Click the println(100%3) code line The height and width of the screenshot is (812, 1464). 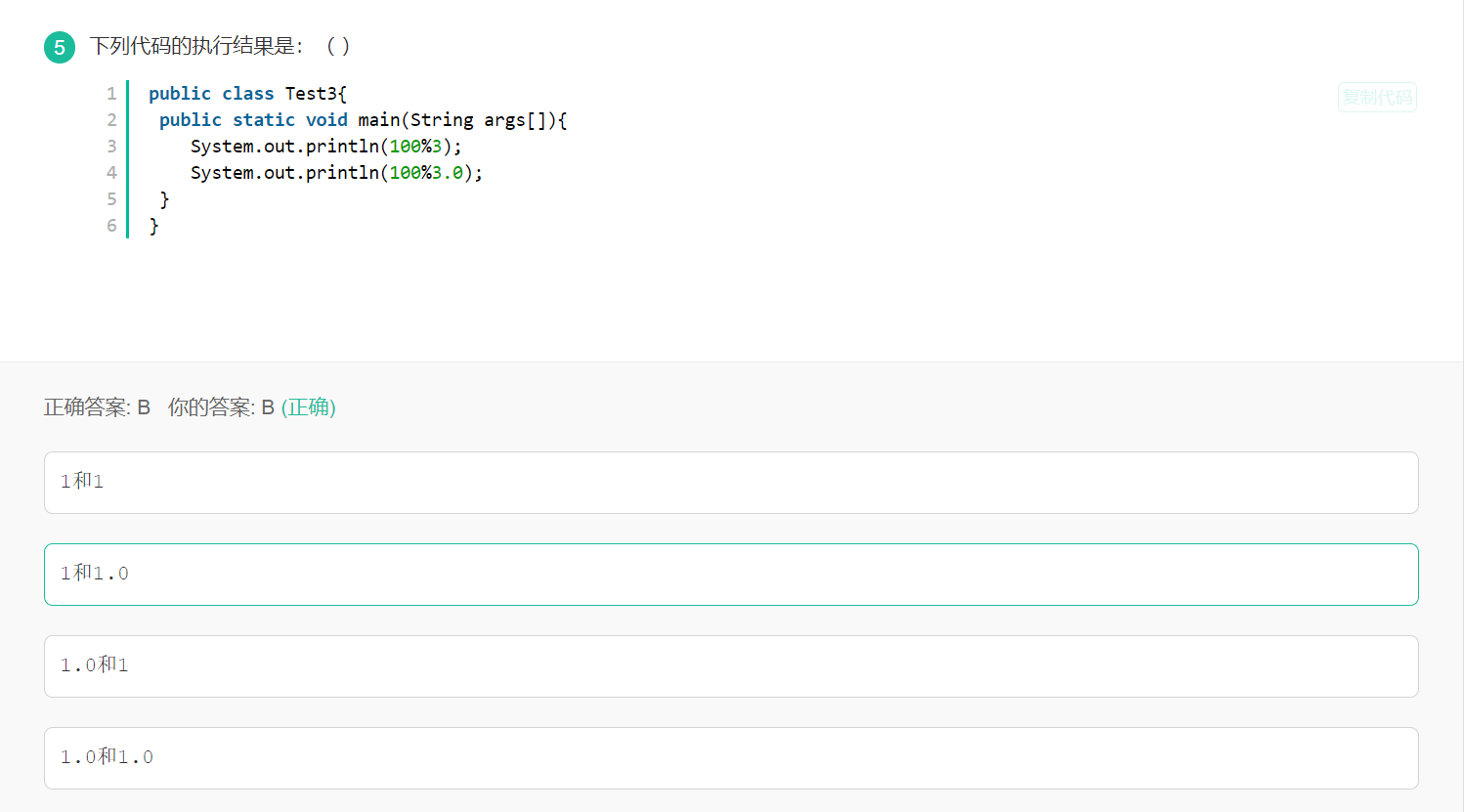pyautogui.click(x=325, y=147)
